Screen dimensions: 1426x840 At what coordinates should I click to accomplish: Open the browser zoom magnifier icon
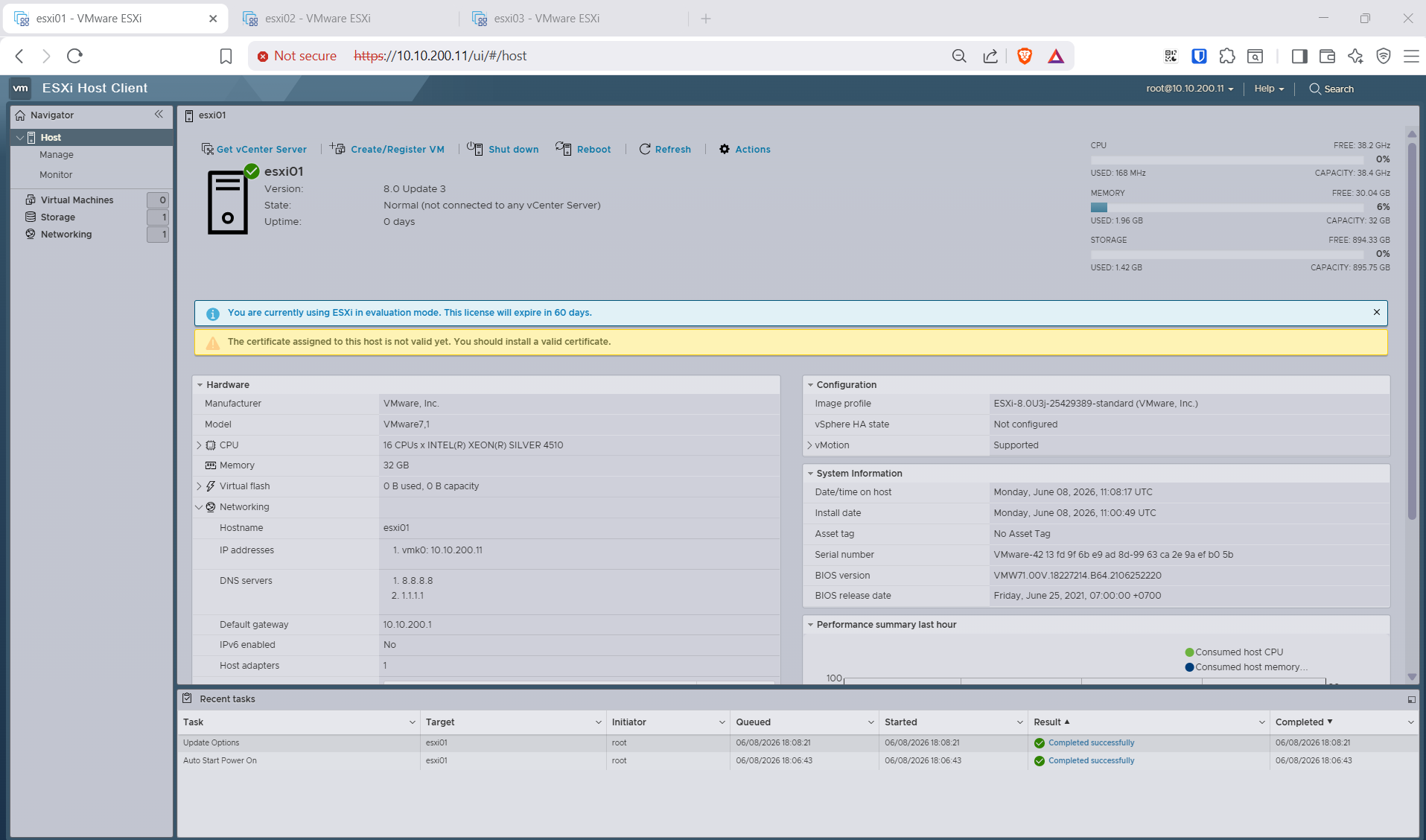959,56
